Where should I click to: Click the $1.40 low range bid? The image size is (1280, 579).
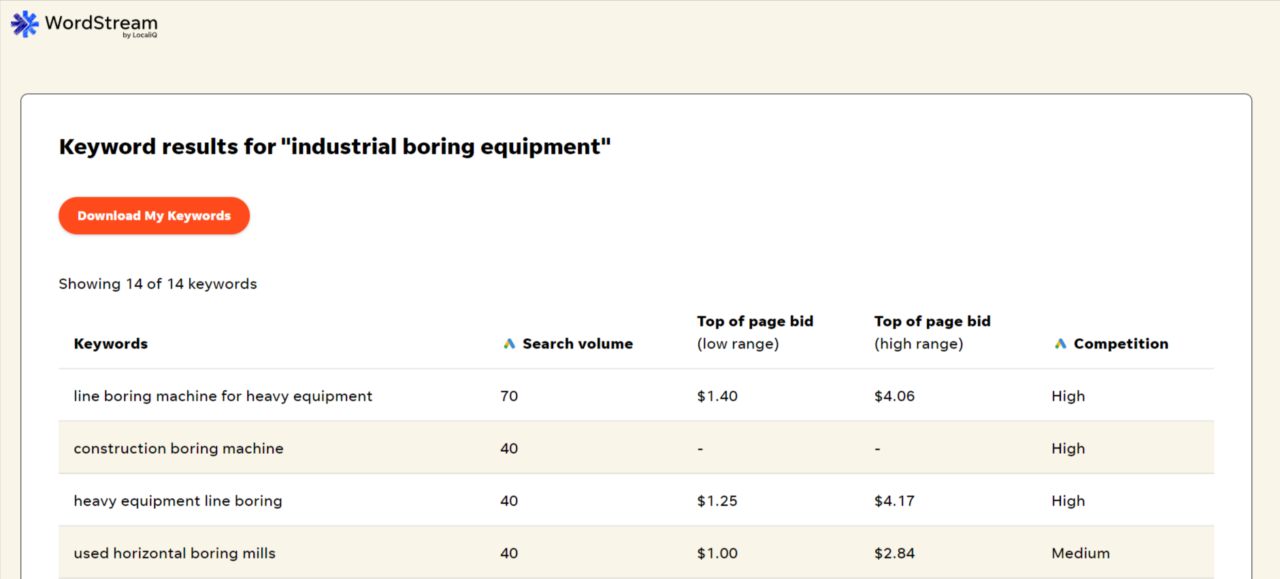click(717, 396)
